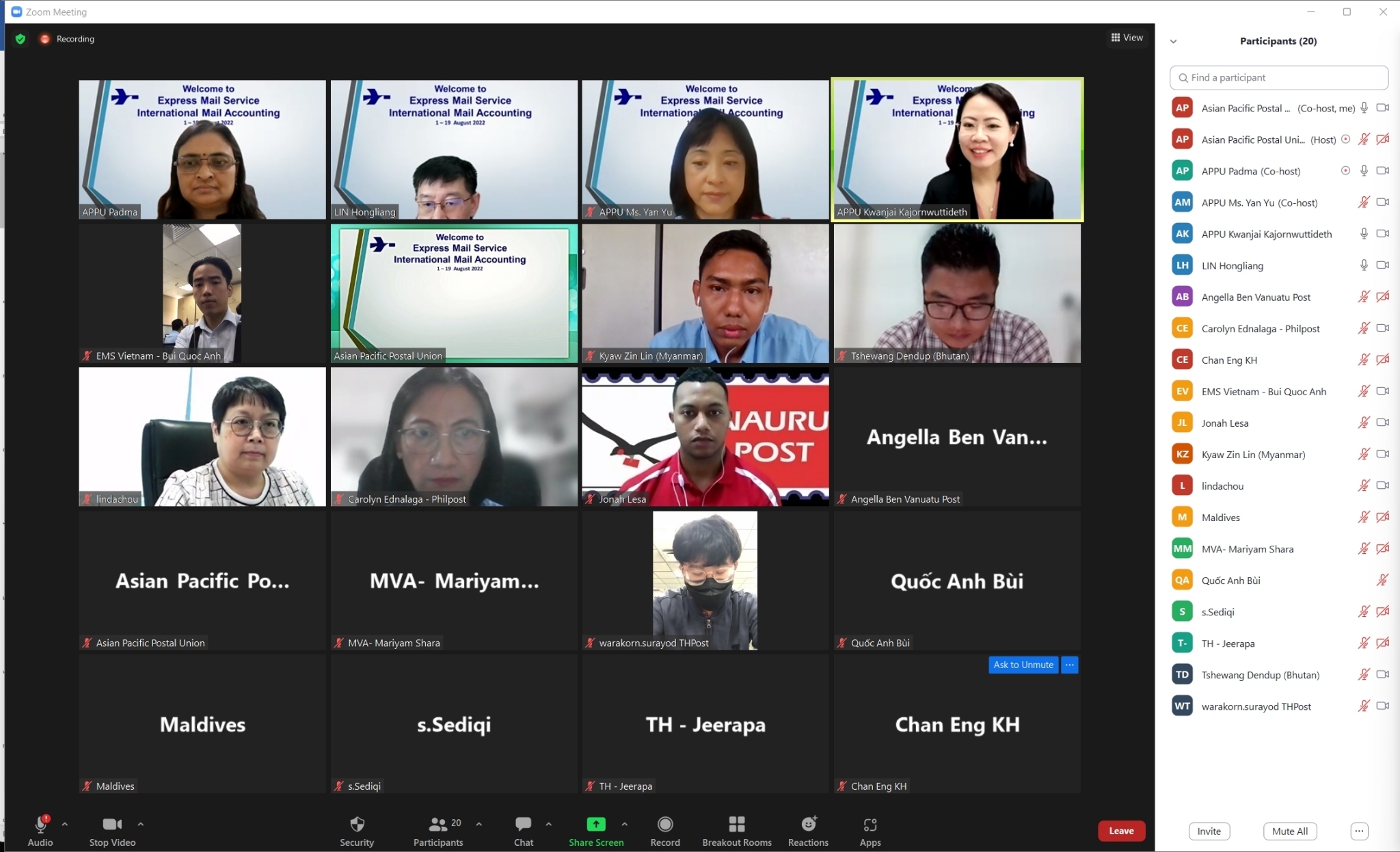Expand the arrow next to Chat

point(548,824)
